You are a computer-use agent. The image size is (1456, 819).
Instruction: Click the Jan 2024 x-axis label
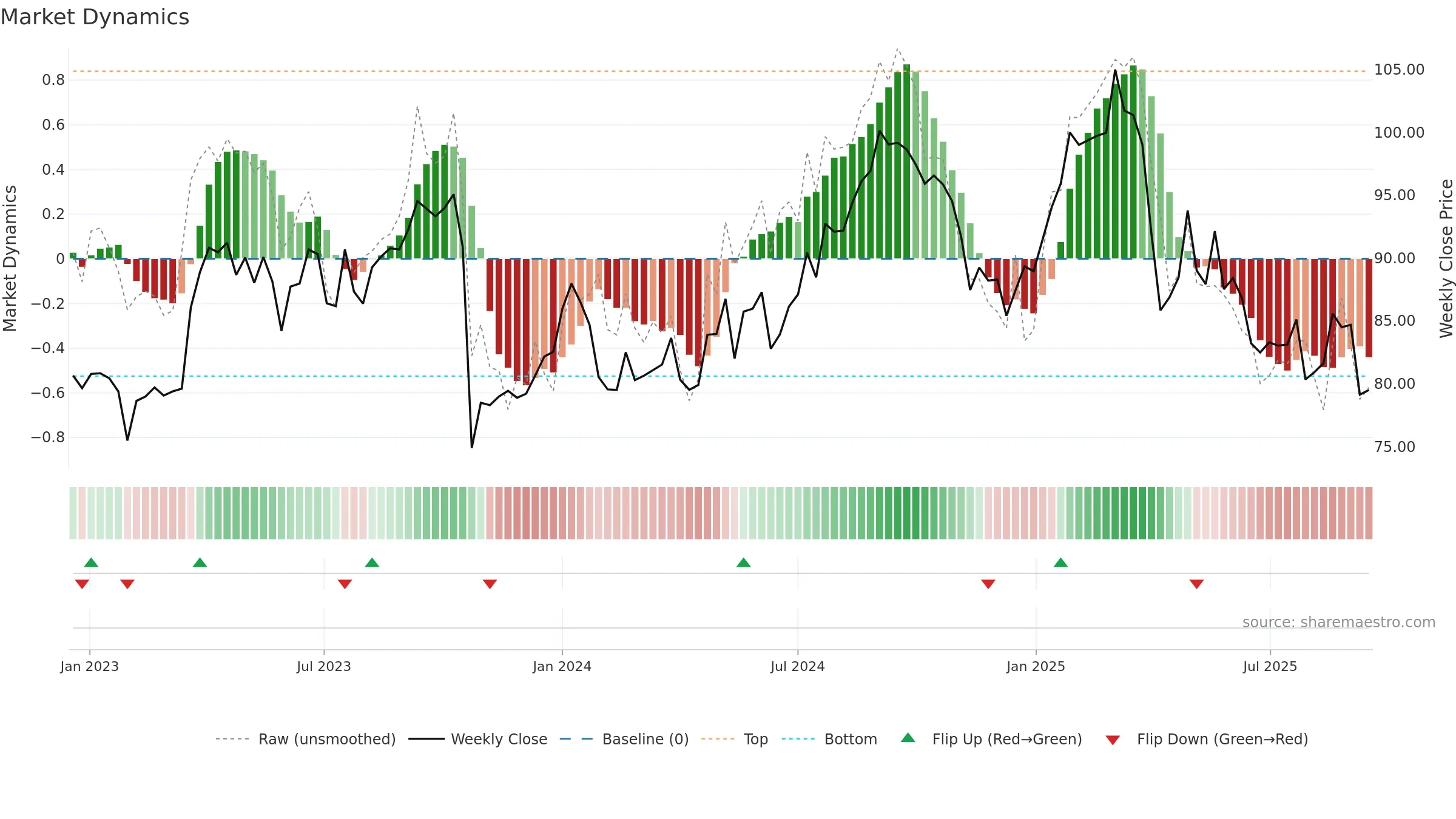(x=562, y=666)
